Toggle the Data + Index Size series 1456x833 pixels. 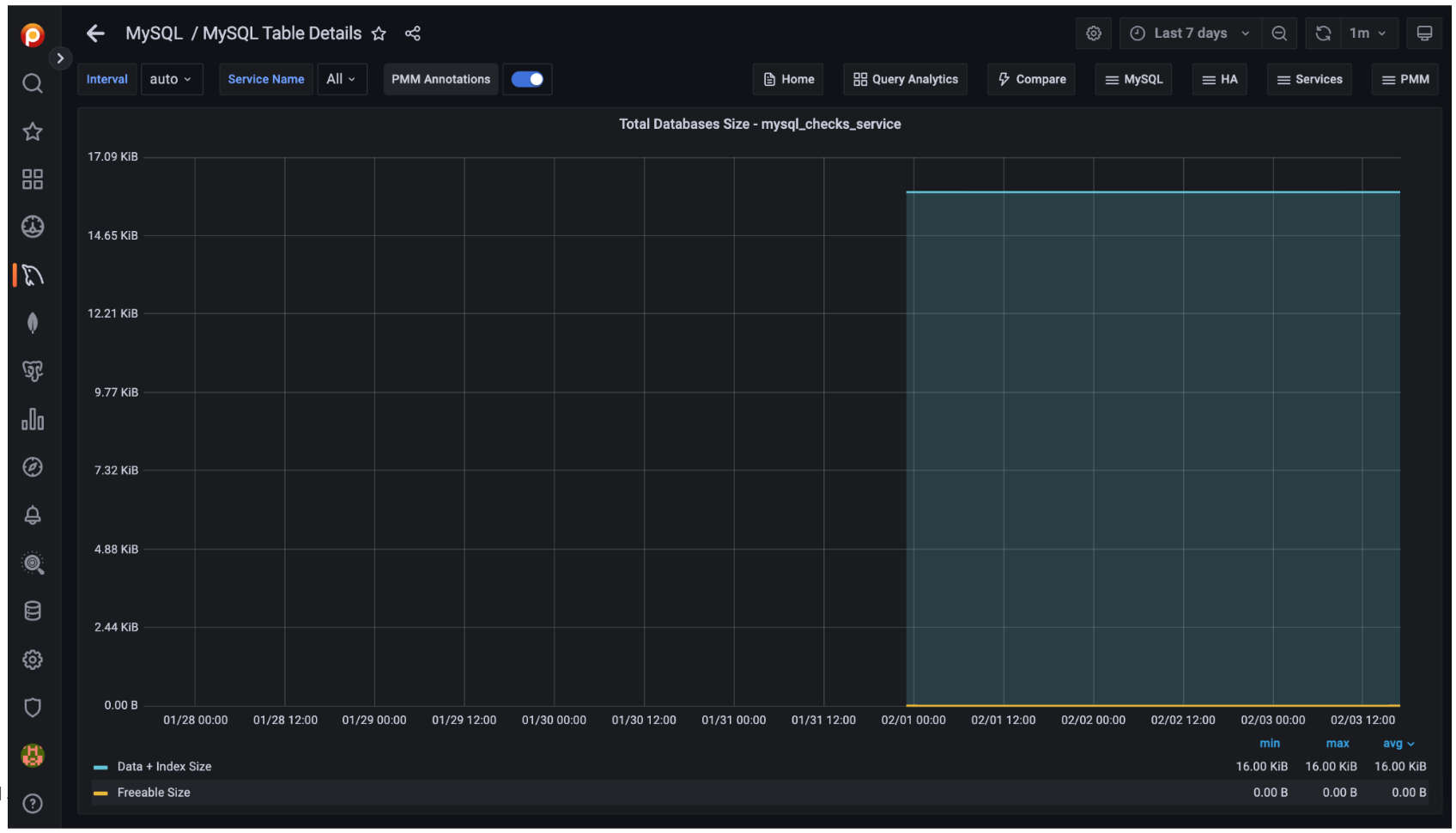pyautogui.click(x=164, y=767)
